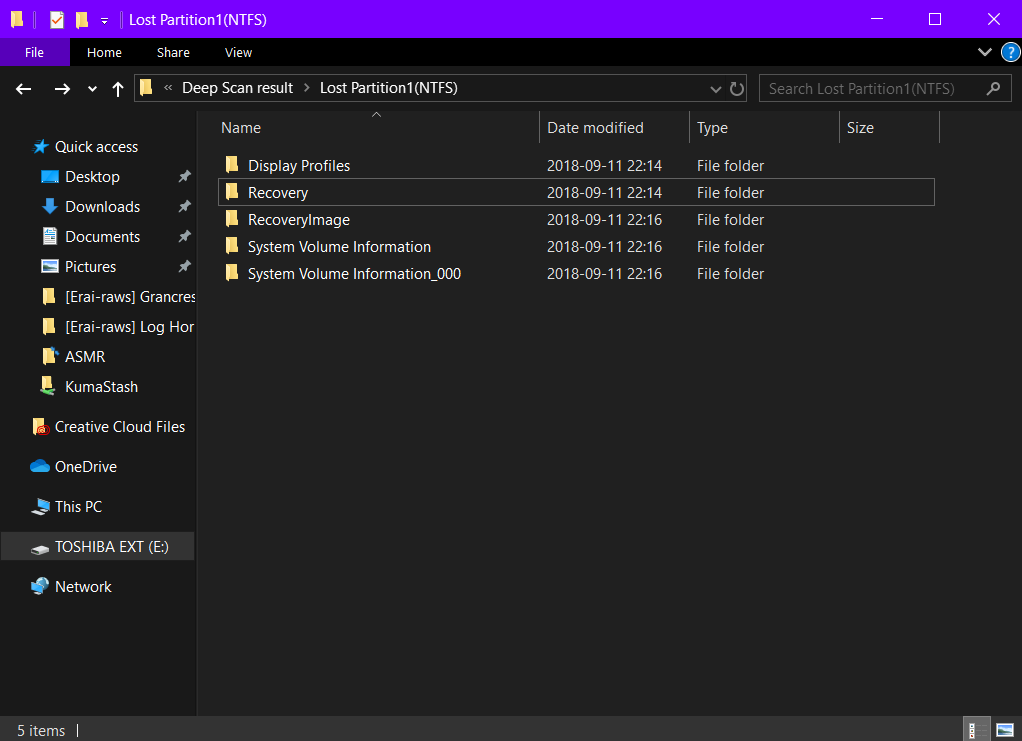Click the File folder type of RecoveryImage
The width and height of the screenshot is (1022, 741).
730,220
